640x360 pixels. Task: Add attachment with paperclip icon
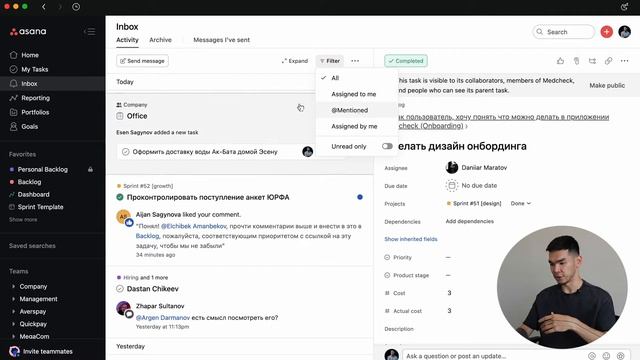point(576,61)
